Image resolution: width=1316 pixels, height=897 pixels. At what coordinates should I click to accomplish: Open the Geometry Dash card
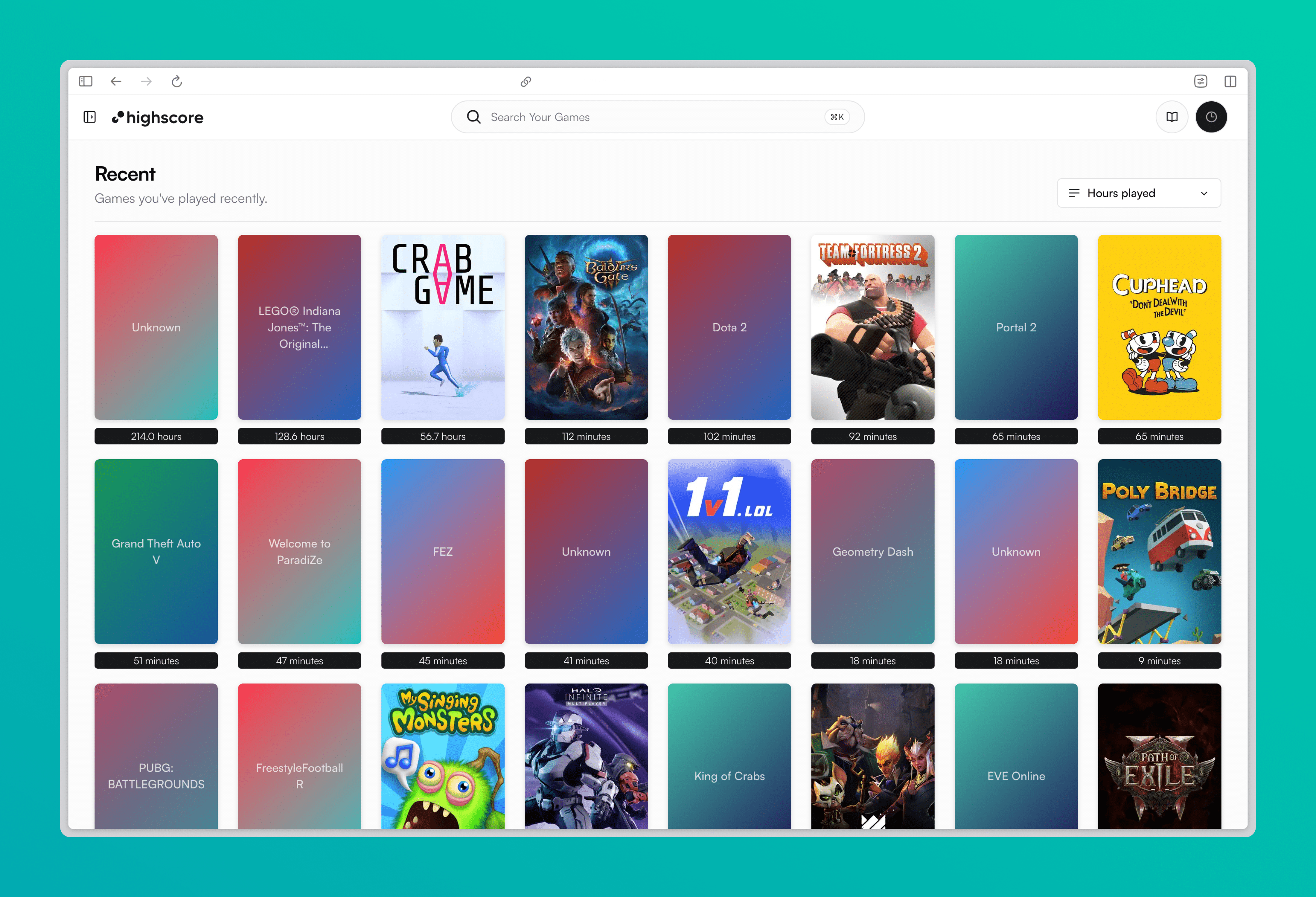click(873, 551)
